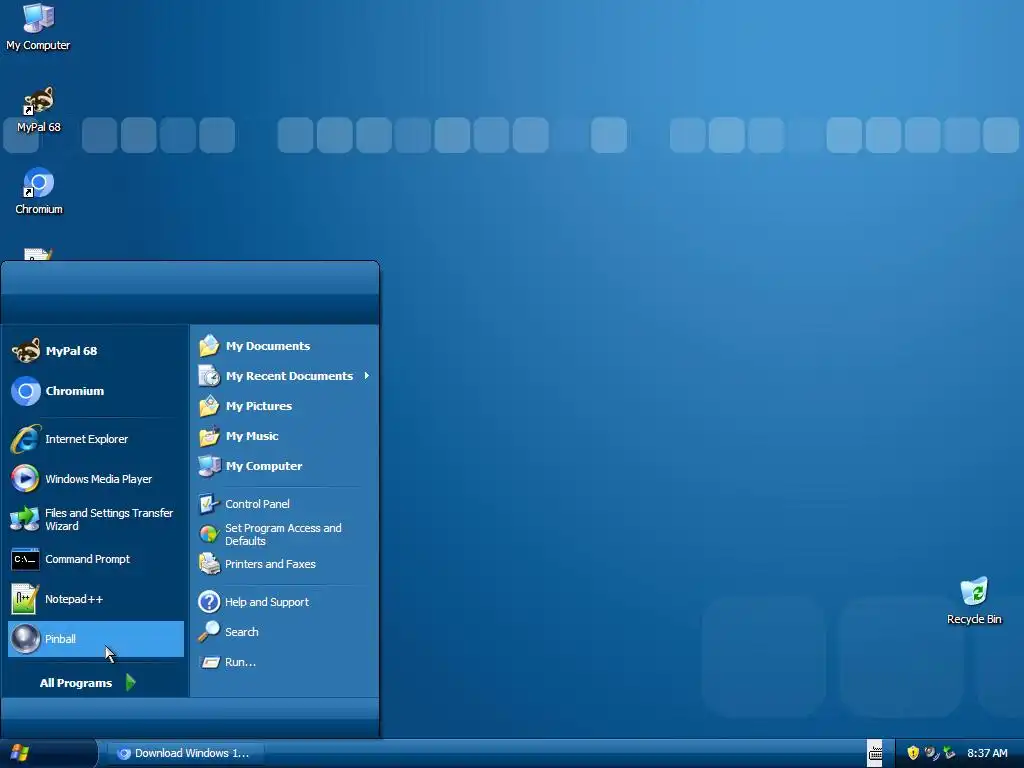Open Control Panel
This screenshot has width=1024, height=768.
click(x=284, y=504)
